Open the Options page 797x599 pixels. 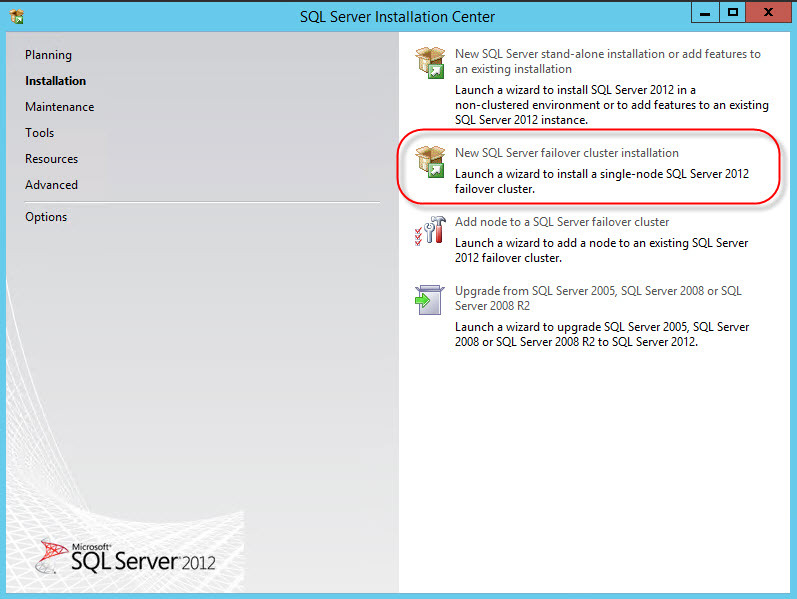point(46,217)
